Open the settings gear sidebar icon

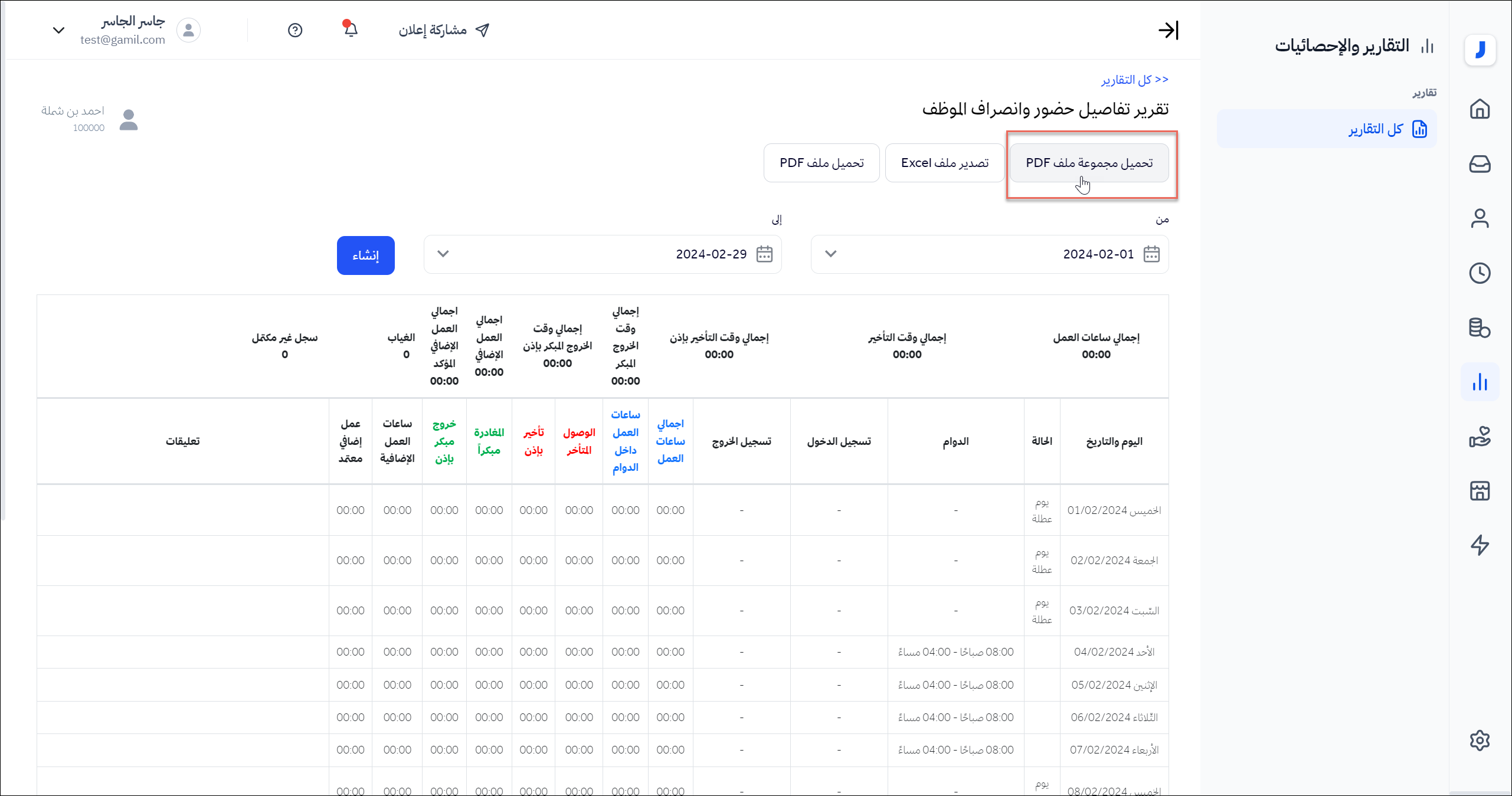(1480, 740)
